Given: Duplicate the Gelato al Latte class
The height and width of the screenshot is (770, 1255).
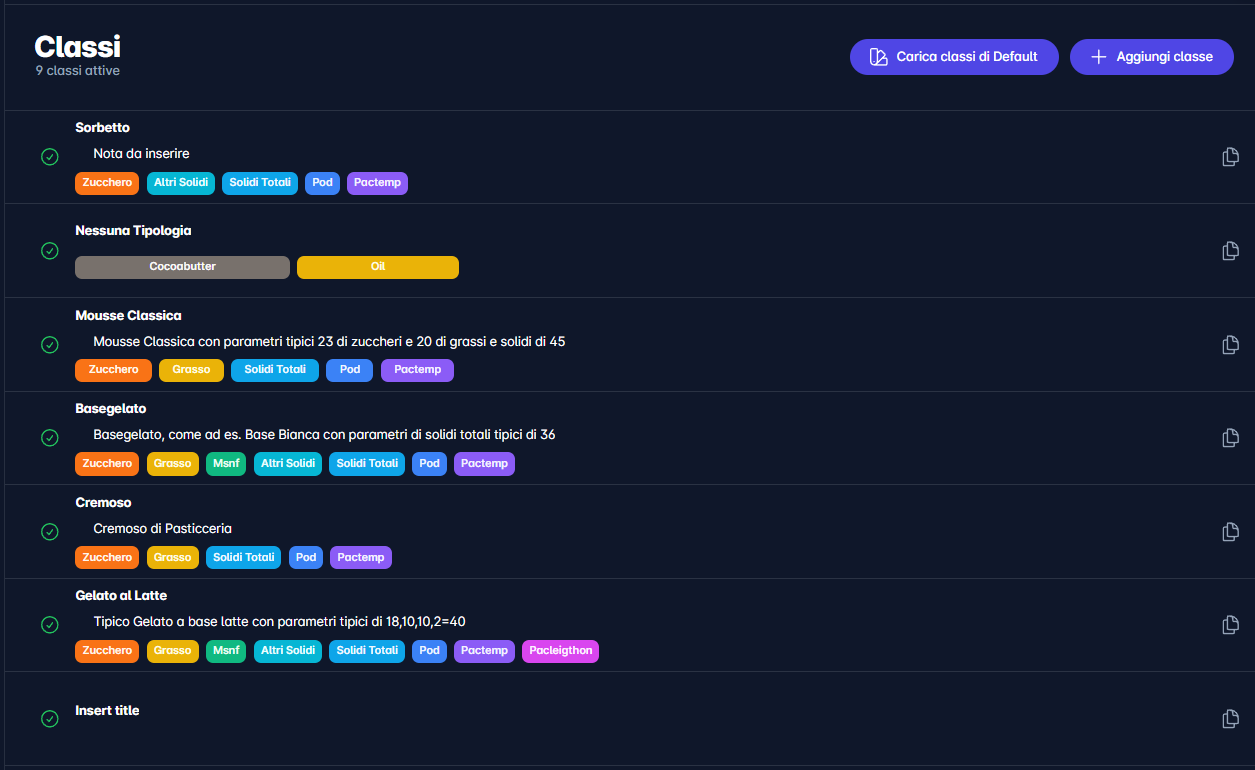Looking at the screenshot, I should click(x=1231, y=625).
